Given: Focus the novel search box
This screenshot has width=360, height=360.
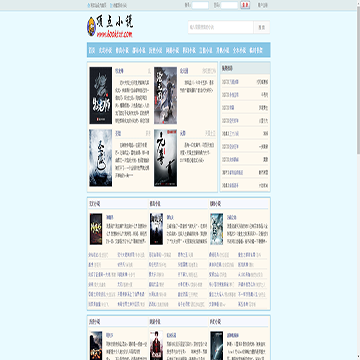Looking at the screenshot, I should pos(221,27).
